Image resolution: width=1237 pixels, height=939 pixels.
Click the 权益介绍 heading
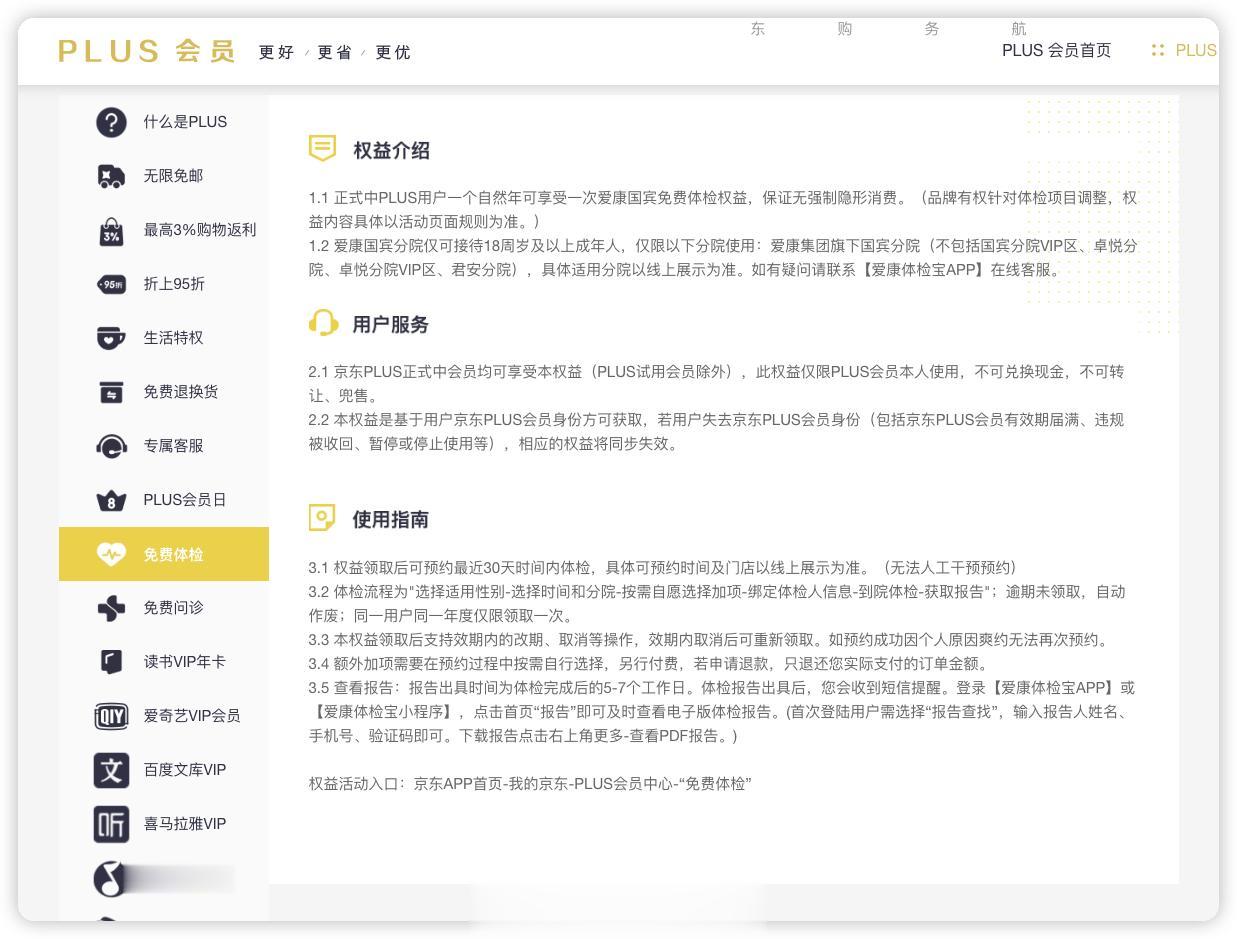391,150
